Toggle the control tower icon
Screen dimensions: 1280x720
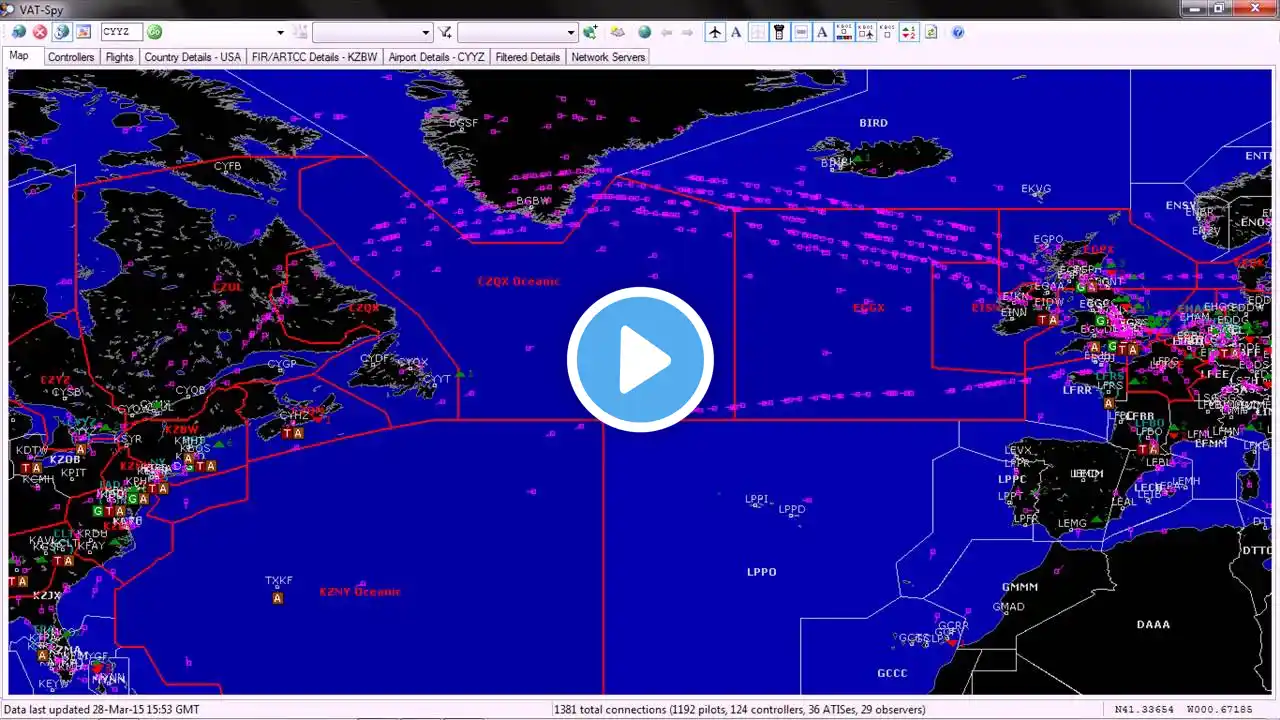(x=779, y=32)
